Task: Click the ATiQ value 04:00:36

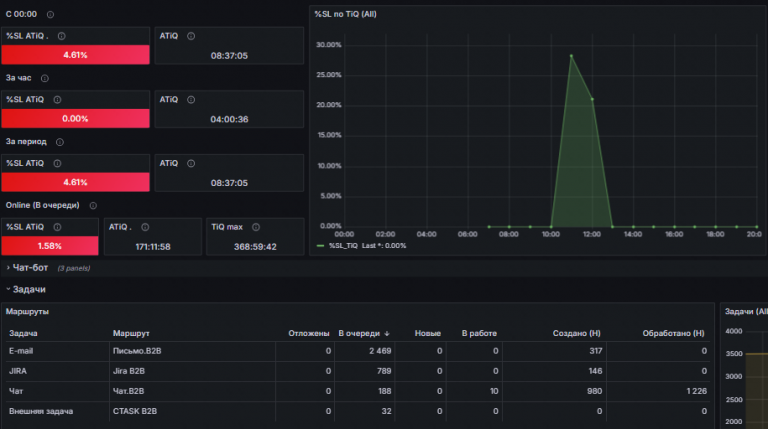Action: coord(229,119)
